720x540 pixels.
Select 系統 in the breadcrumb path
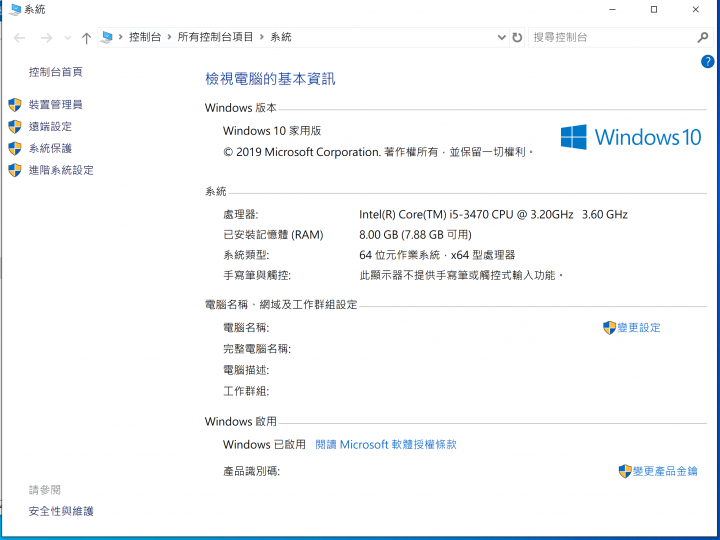tap(281, 37)
